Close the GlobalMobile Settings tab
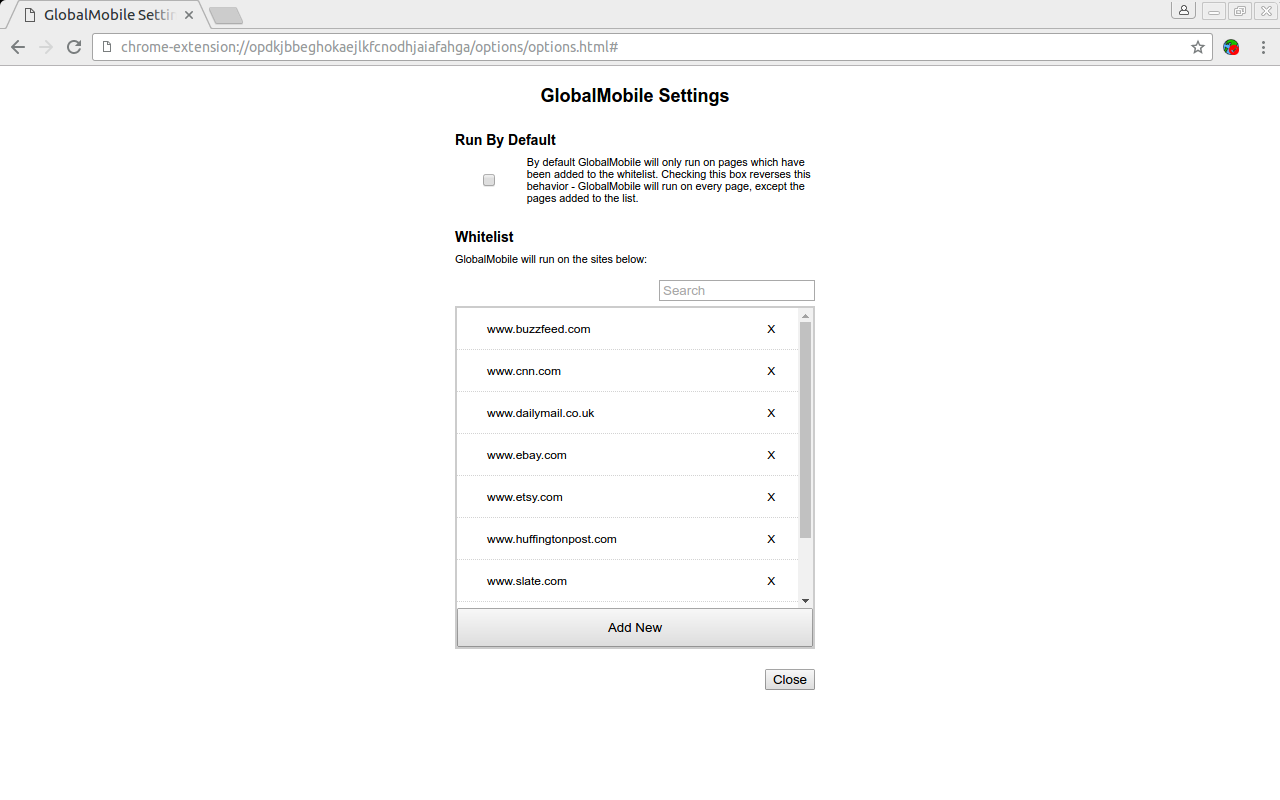1280x800 pixels. tap(189, 15)
